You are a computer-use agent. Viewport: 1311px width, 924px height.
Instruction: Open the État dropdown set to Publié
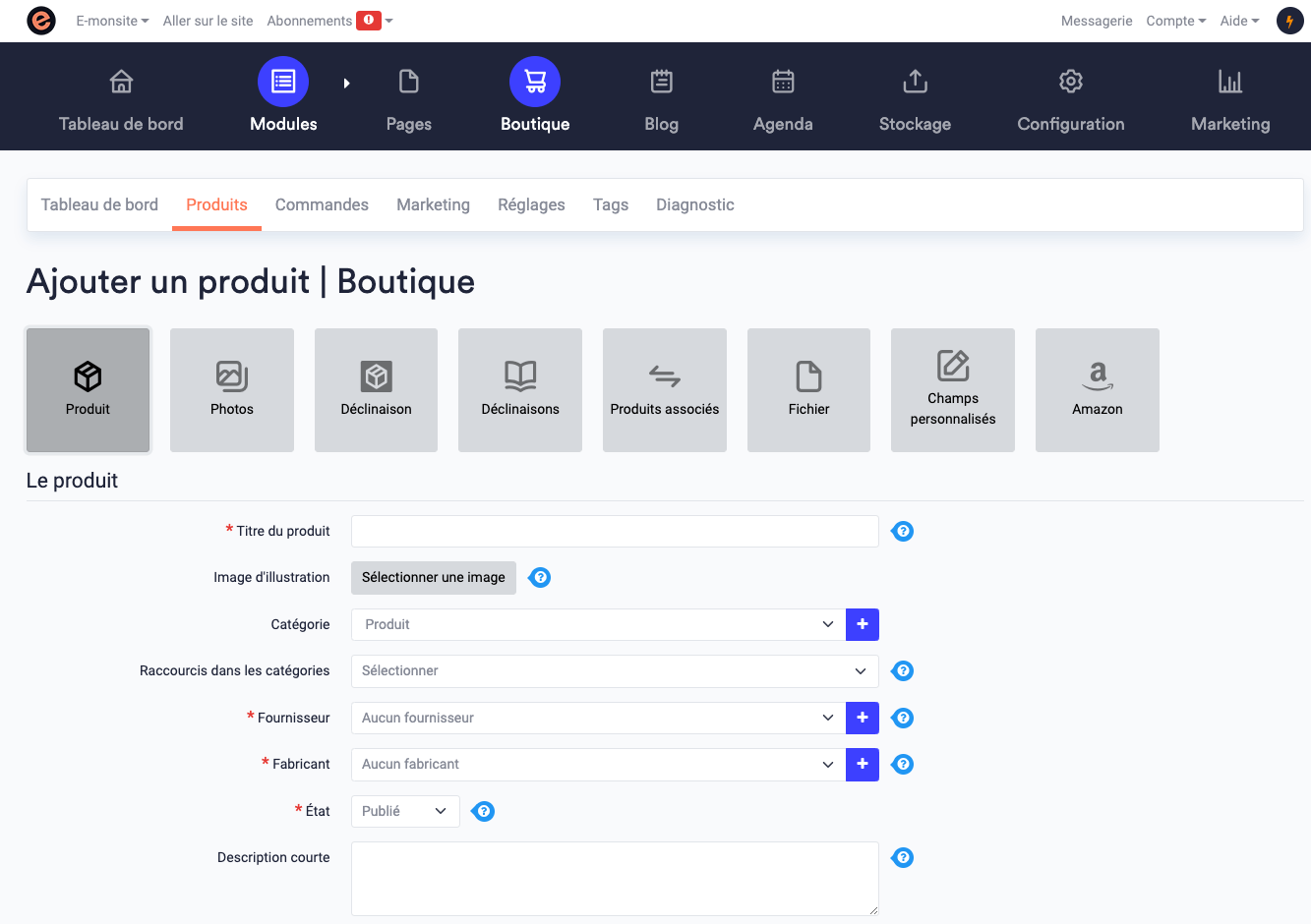coord(405,811)
